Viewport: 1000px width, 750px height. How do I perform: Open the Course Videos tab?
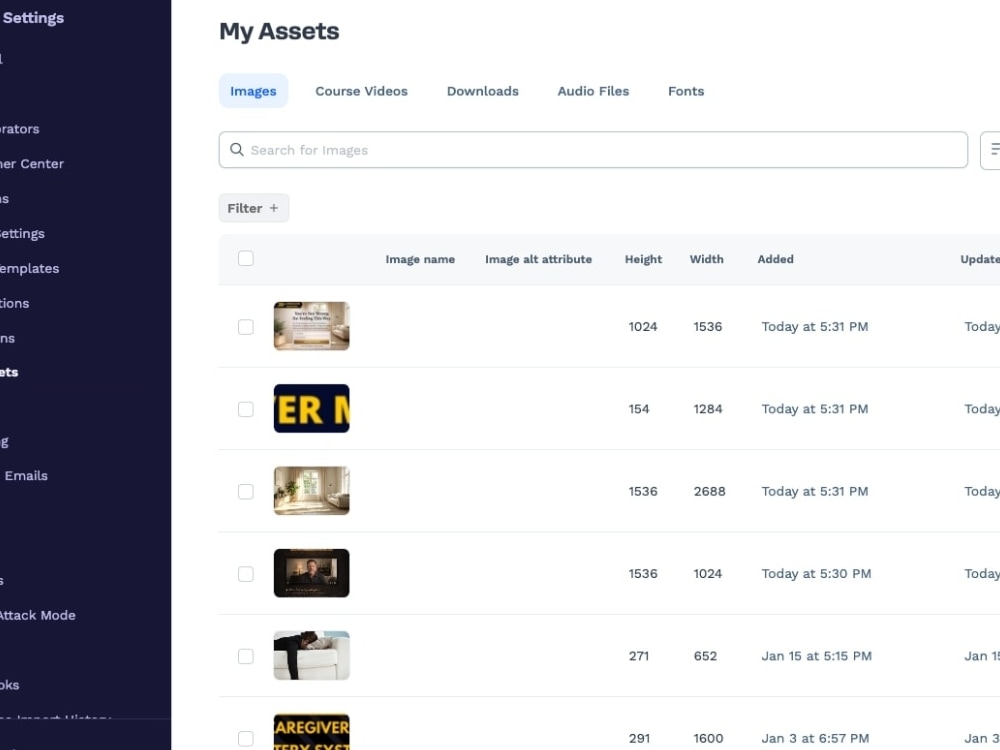coord(361,91)
